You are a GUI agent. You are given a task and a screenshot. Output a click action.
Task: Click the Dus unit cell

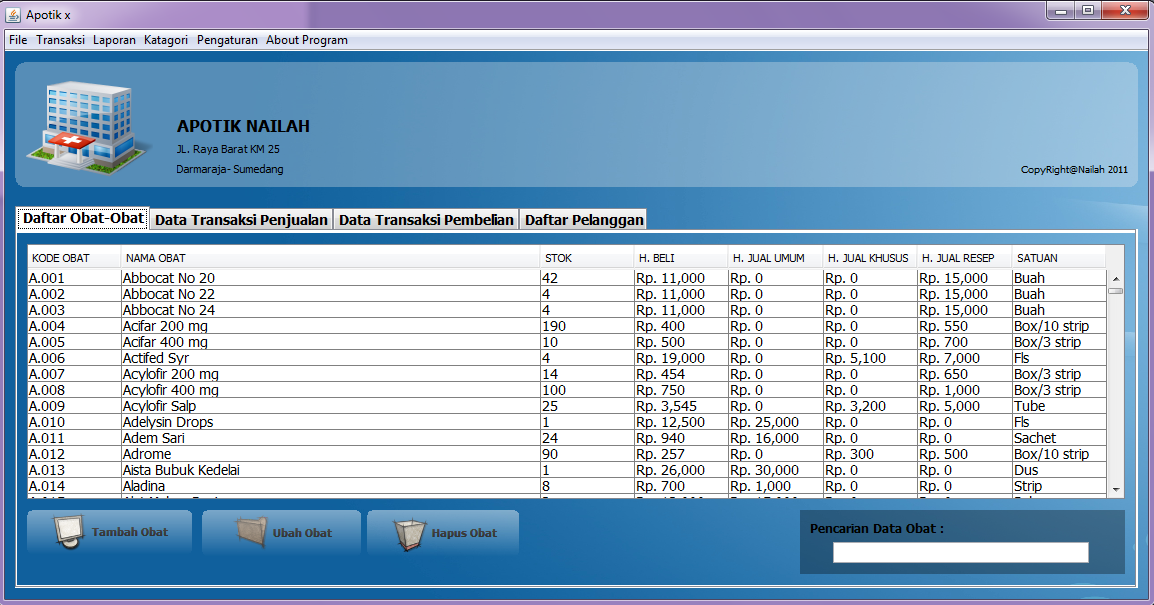point(1059,470)
